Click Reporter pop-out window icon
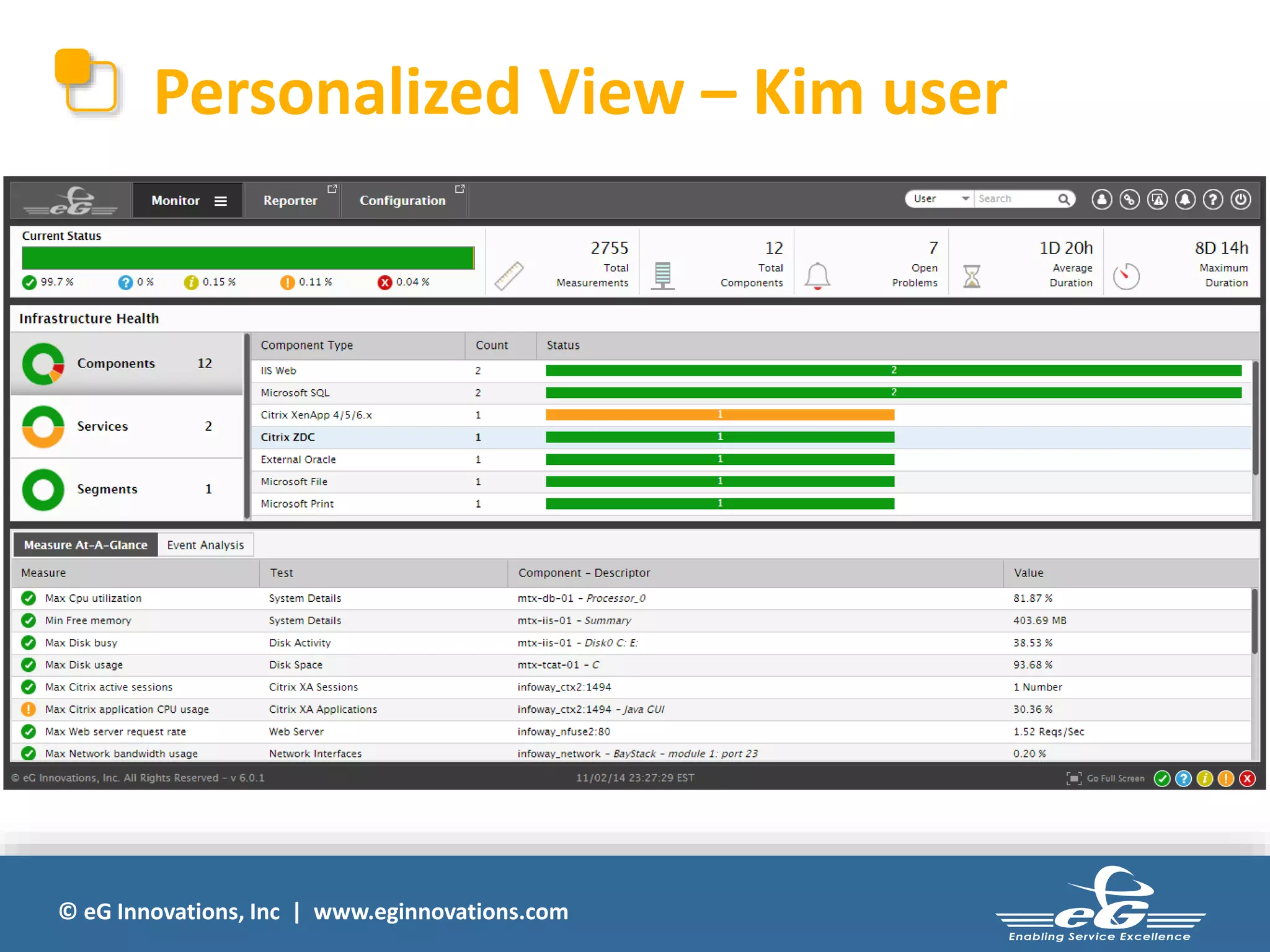1270x952 pixels. (x=332, y=188)
